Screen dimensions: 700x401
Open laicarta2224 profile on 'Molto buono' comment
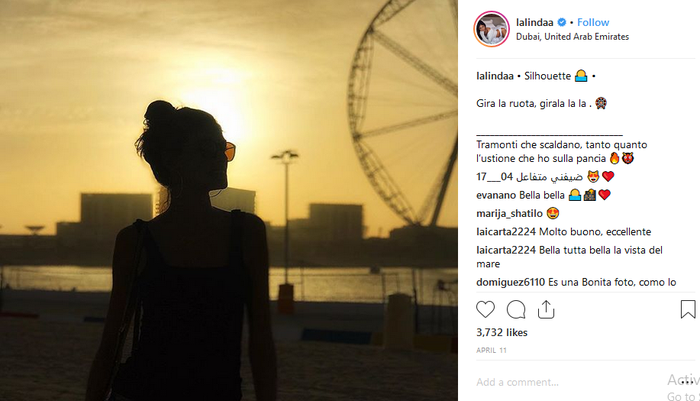tap(506, 232)
